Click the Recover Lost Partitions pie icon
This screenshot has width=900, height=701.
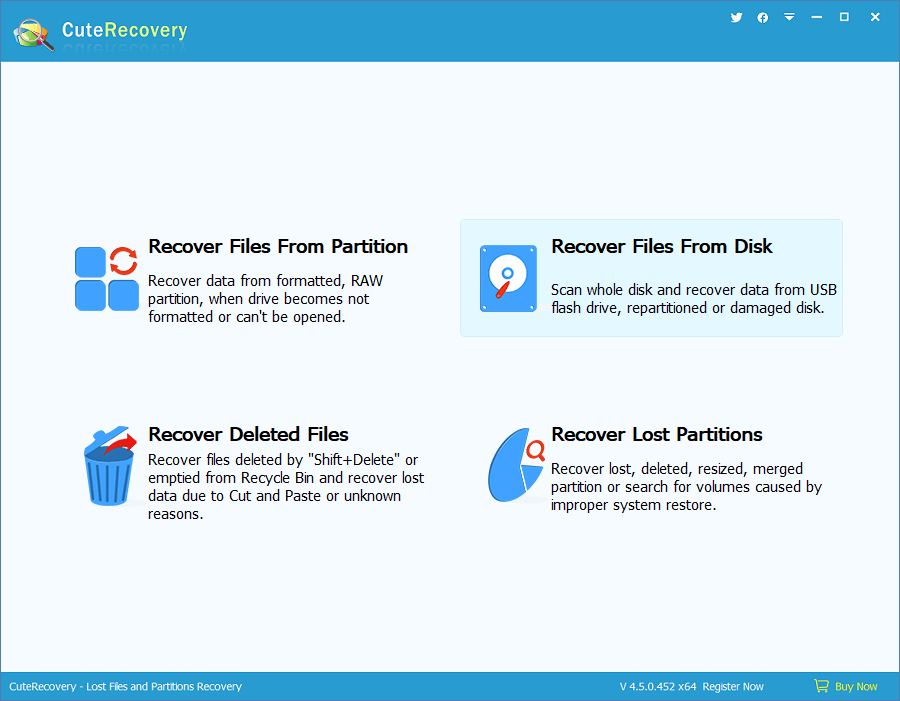[x=516, y=465]
